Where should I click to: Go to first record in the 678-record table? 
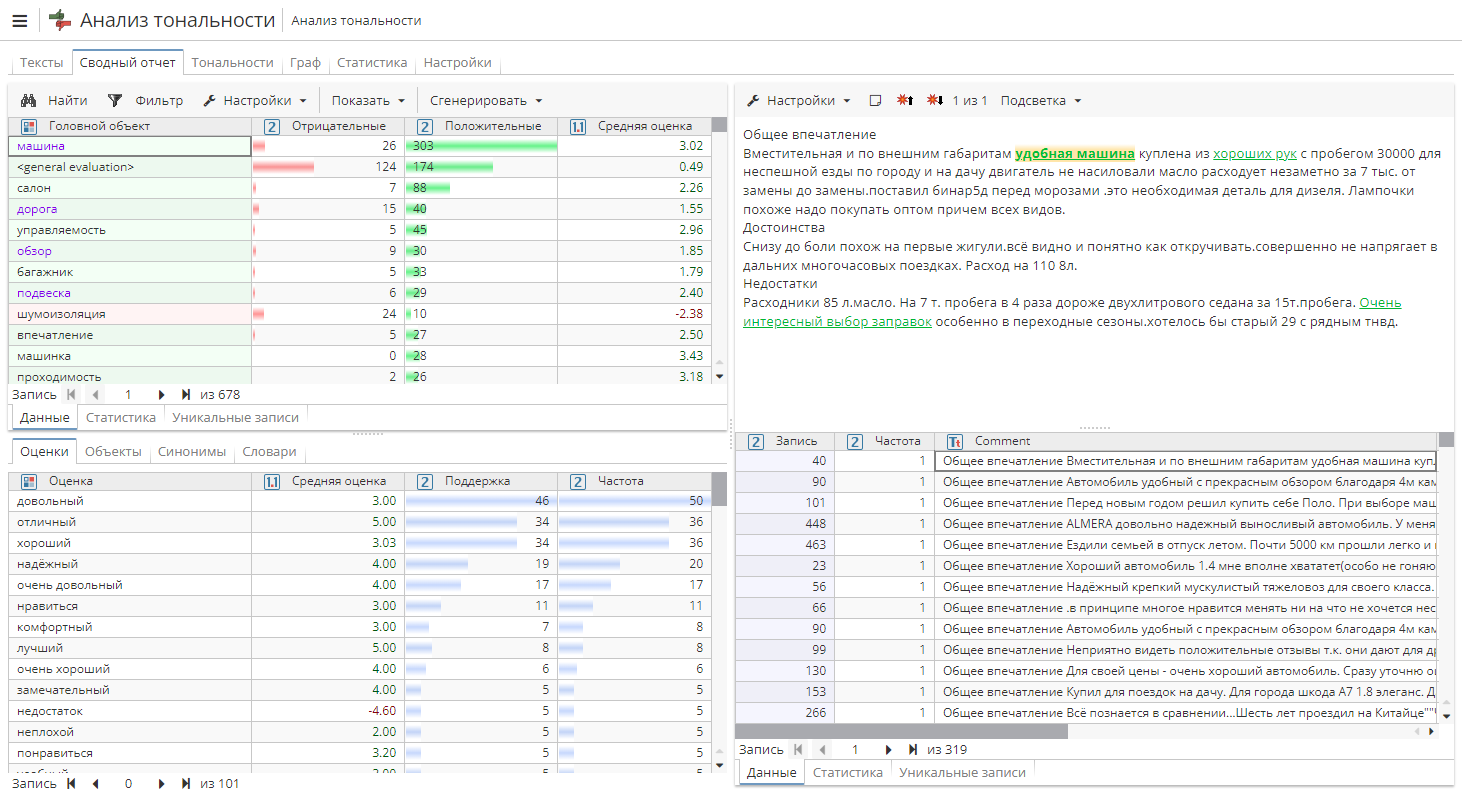(71, 394)
